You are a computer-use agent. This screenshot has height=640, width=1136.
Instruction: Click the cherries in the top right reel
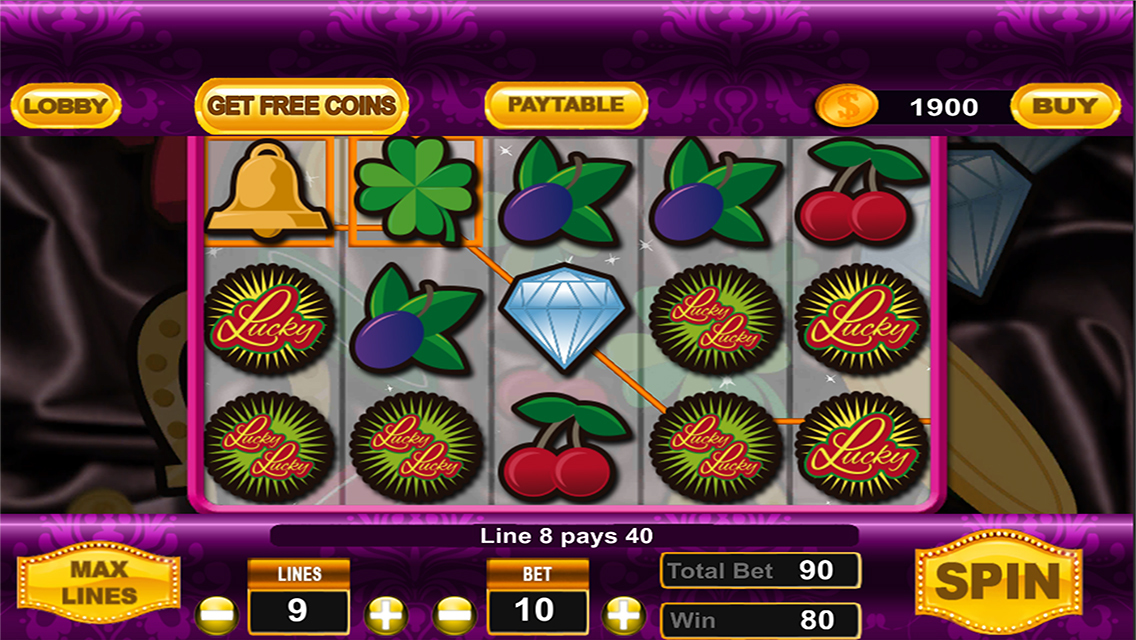[861, 190]
